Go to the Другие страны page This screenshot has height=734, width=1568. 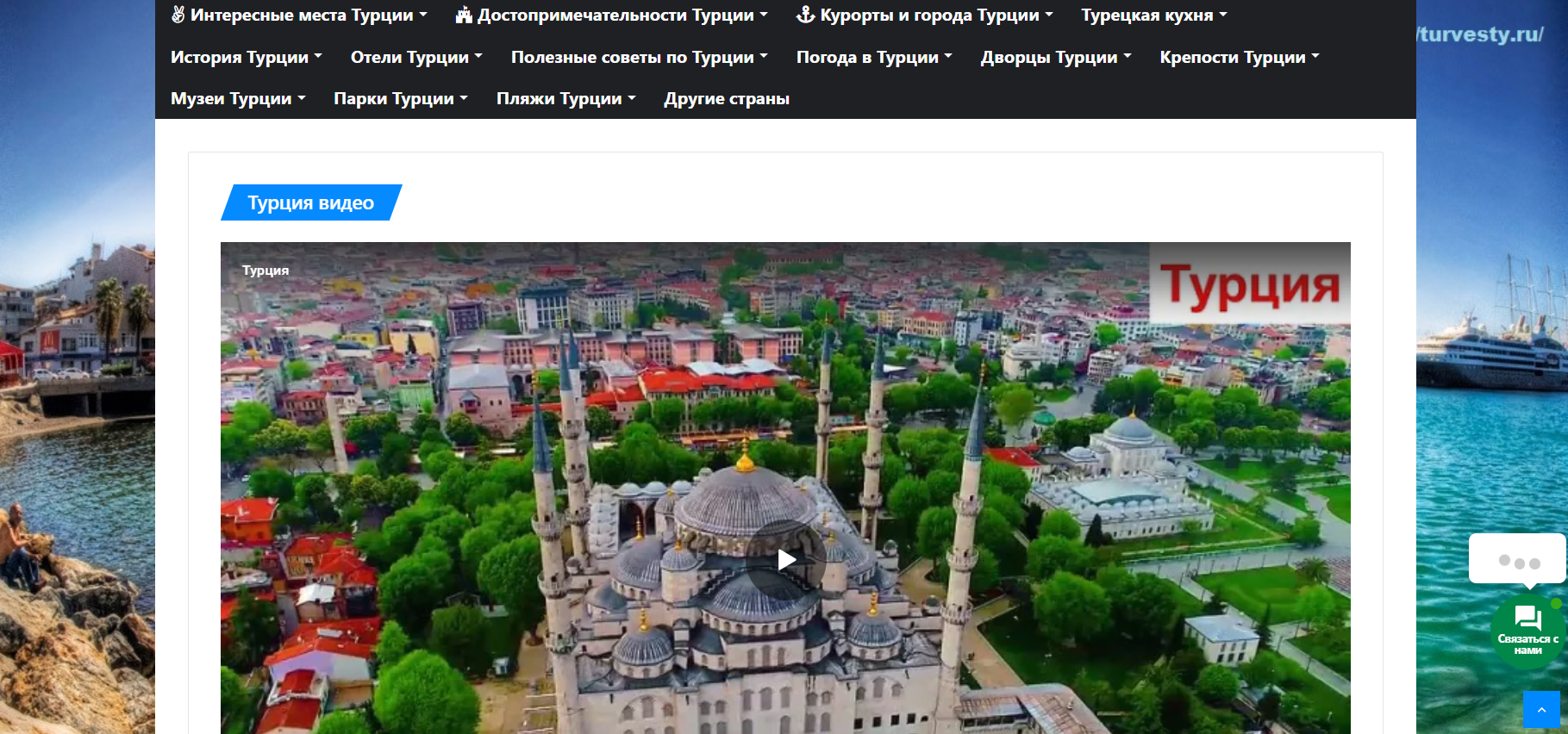click(x=726, y=99)
